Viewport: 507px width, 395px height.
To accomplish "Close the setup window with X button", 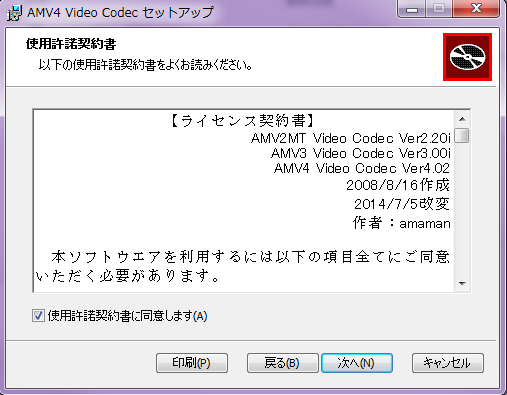I will pos(477,9).
